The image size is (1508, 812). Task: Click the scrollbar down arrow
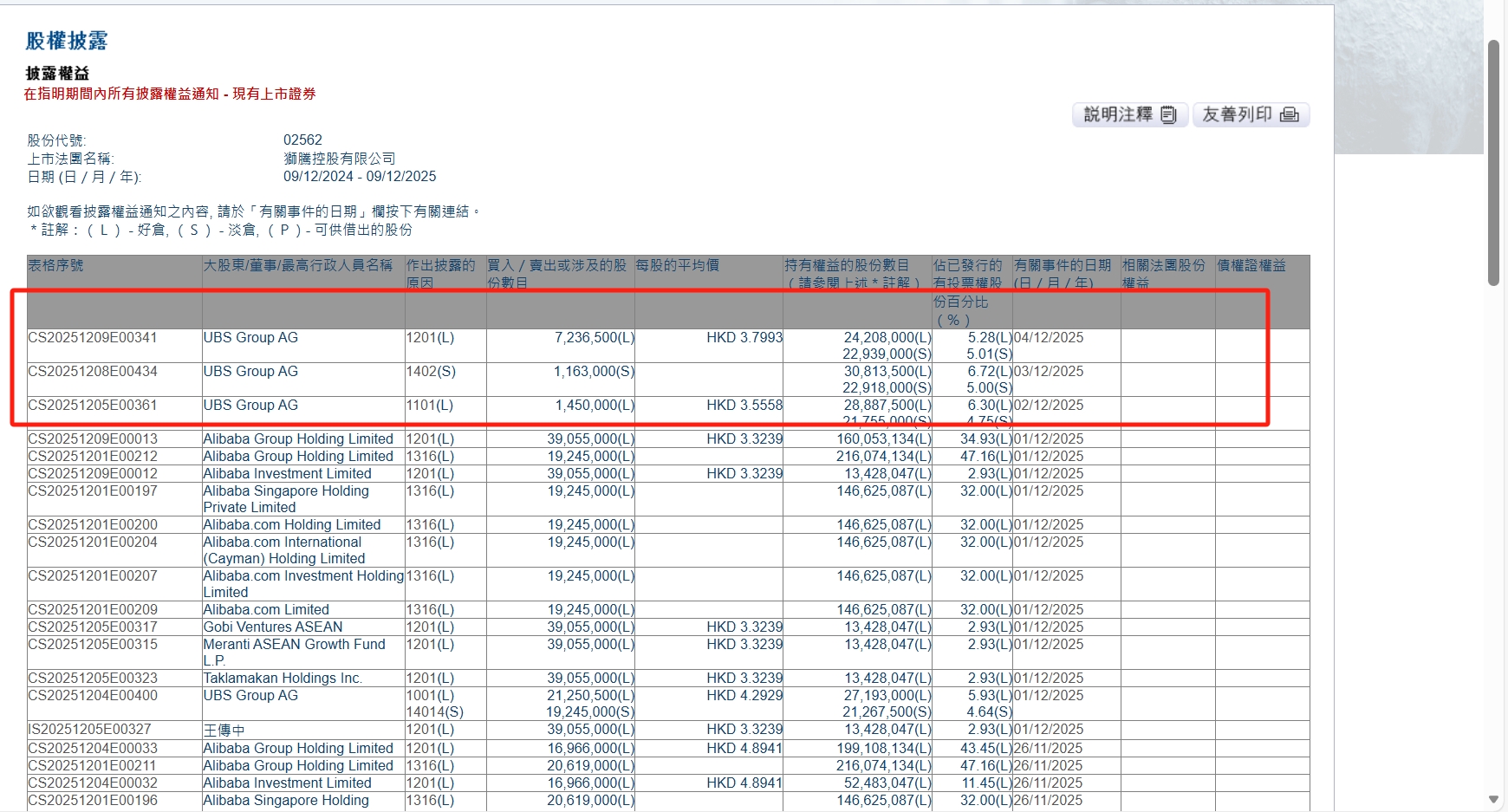1493,800
